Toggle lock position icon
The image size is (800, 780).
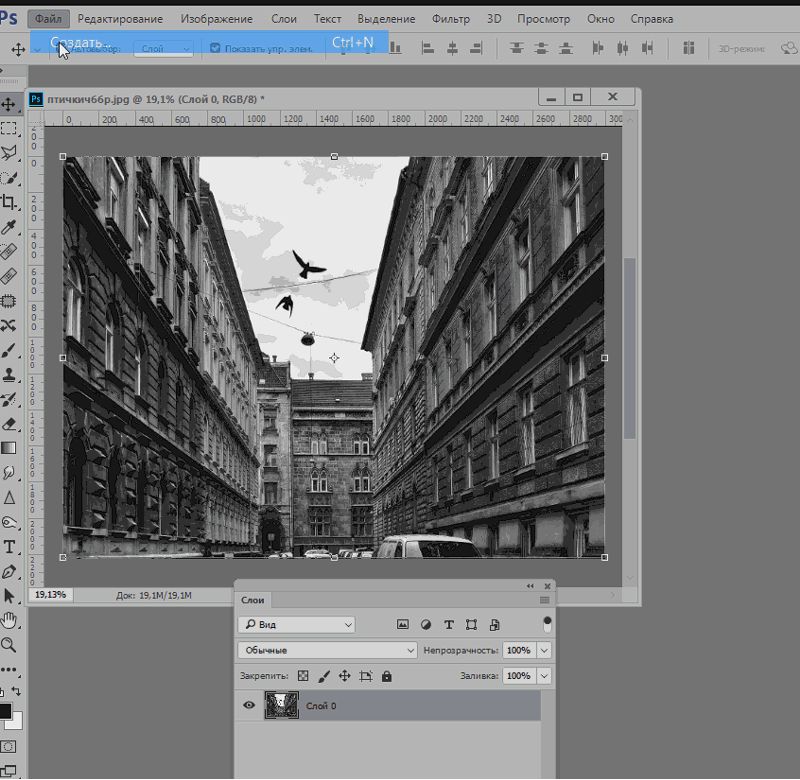point(345,676)
